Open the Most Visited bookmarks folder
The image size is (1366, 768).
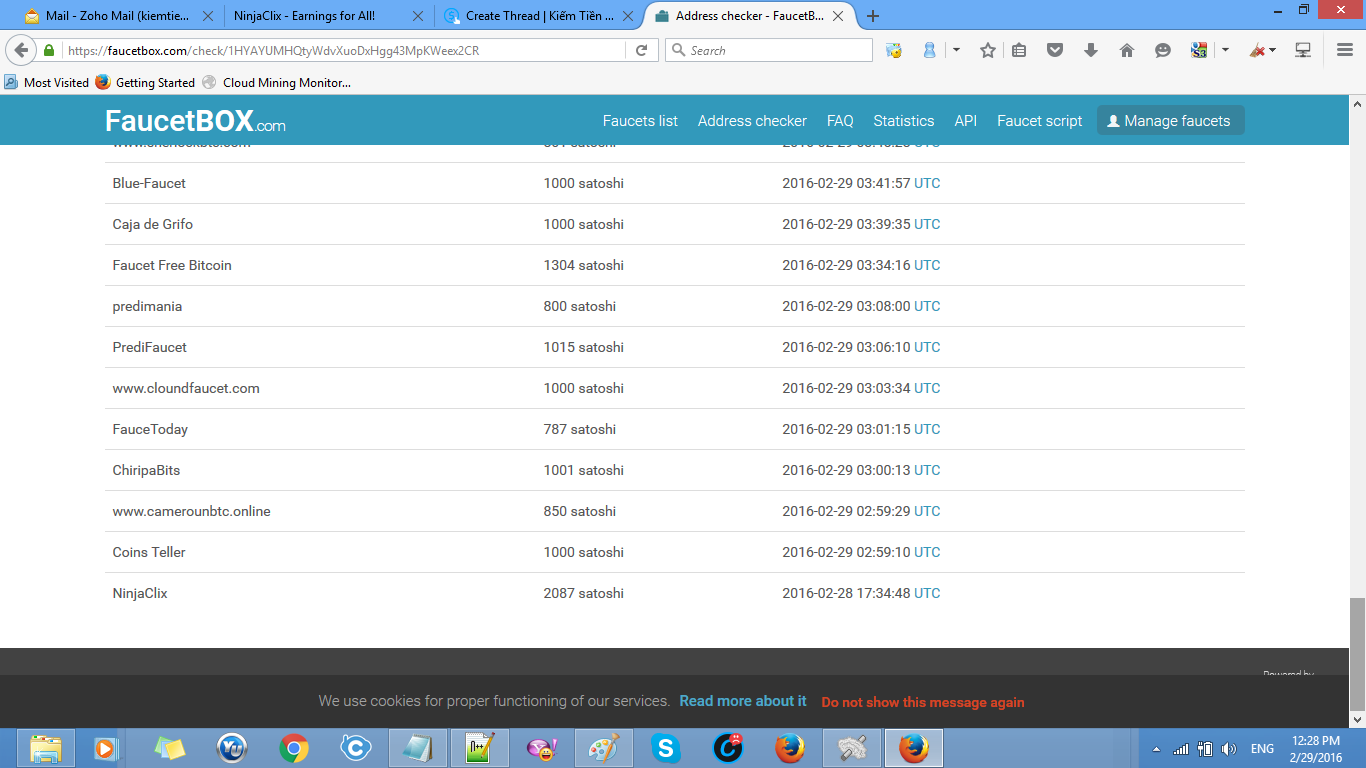click(x=47, y=83)
